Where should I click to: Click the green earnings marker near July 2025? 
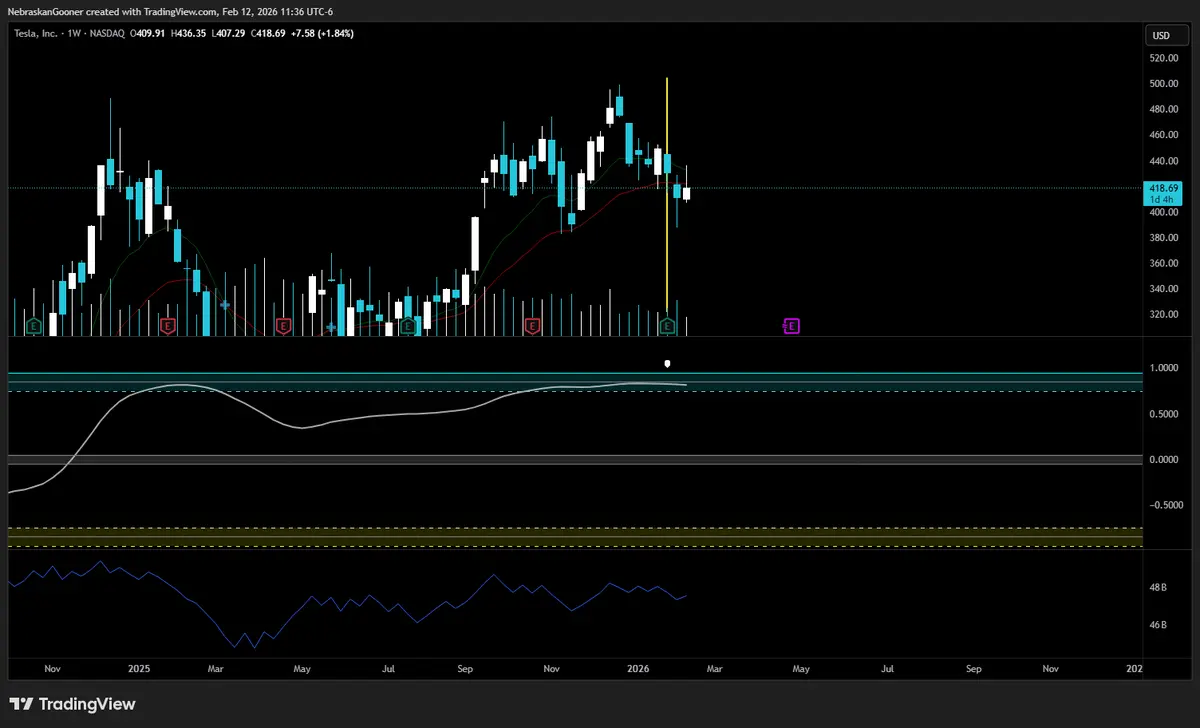pos(407,326)
